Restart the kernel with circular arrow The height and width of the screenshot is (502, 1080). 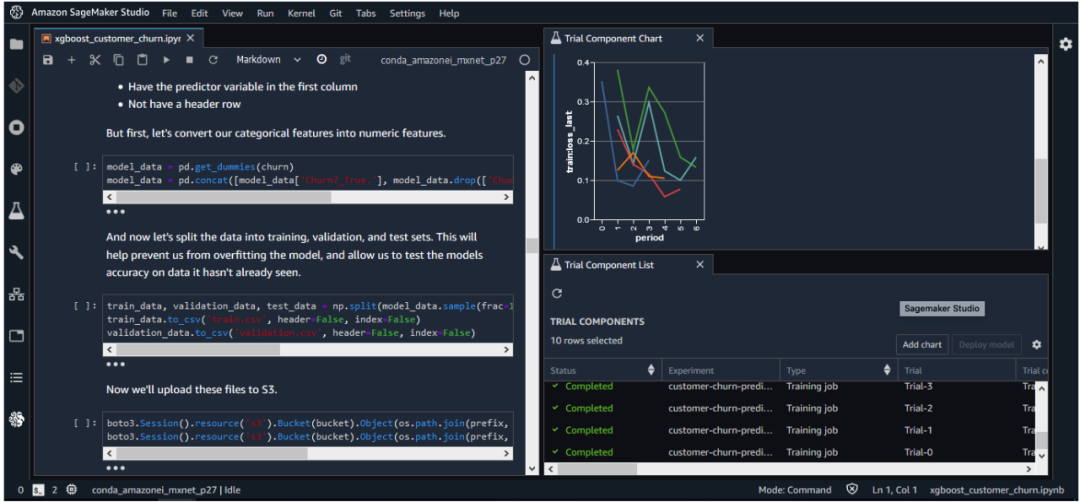[x=213, y=60]
